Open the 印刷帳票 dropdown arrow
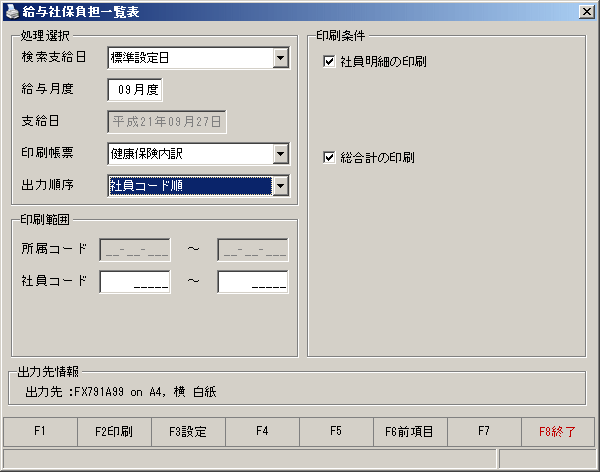The width and height of the screenshot is (600, 472). pos(280,154)
